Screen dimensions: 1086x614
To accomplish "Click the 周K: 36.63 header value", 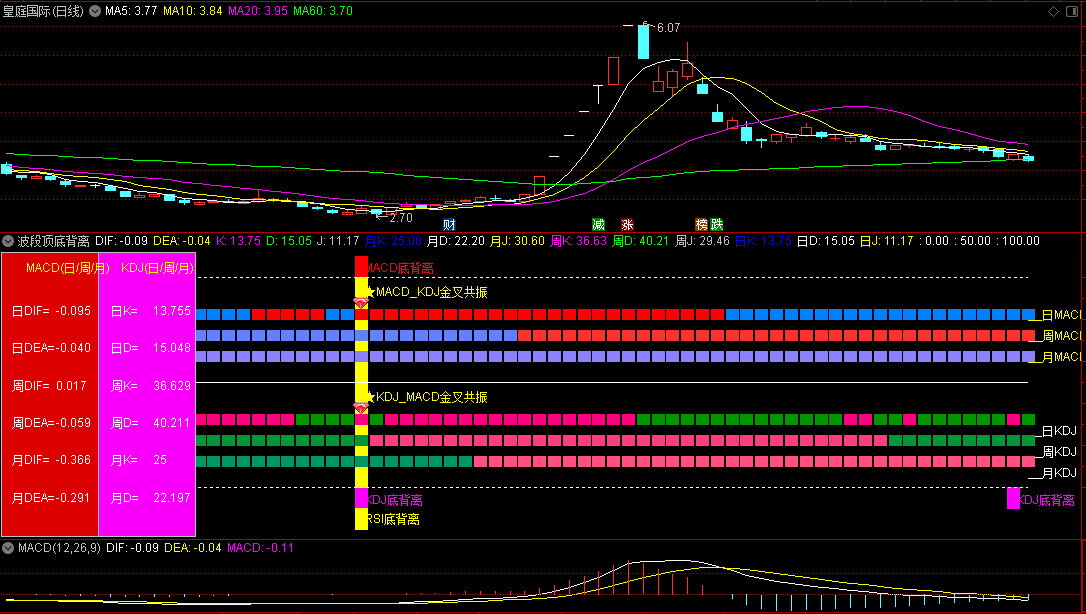I will pos(578,241).
